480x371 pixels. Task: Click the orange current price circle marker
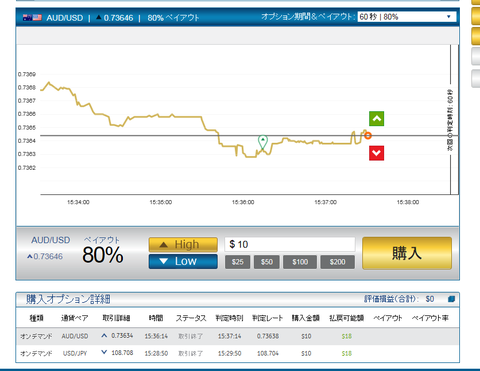pos(368,136)
